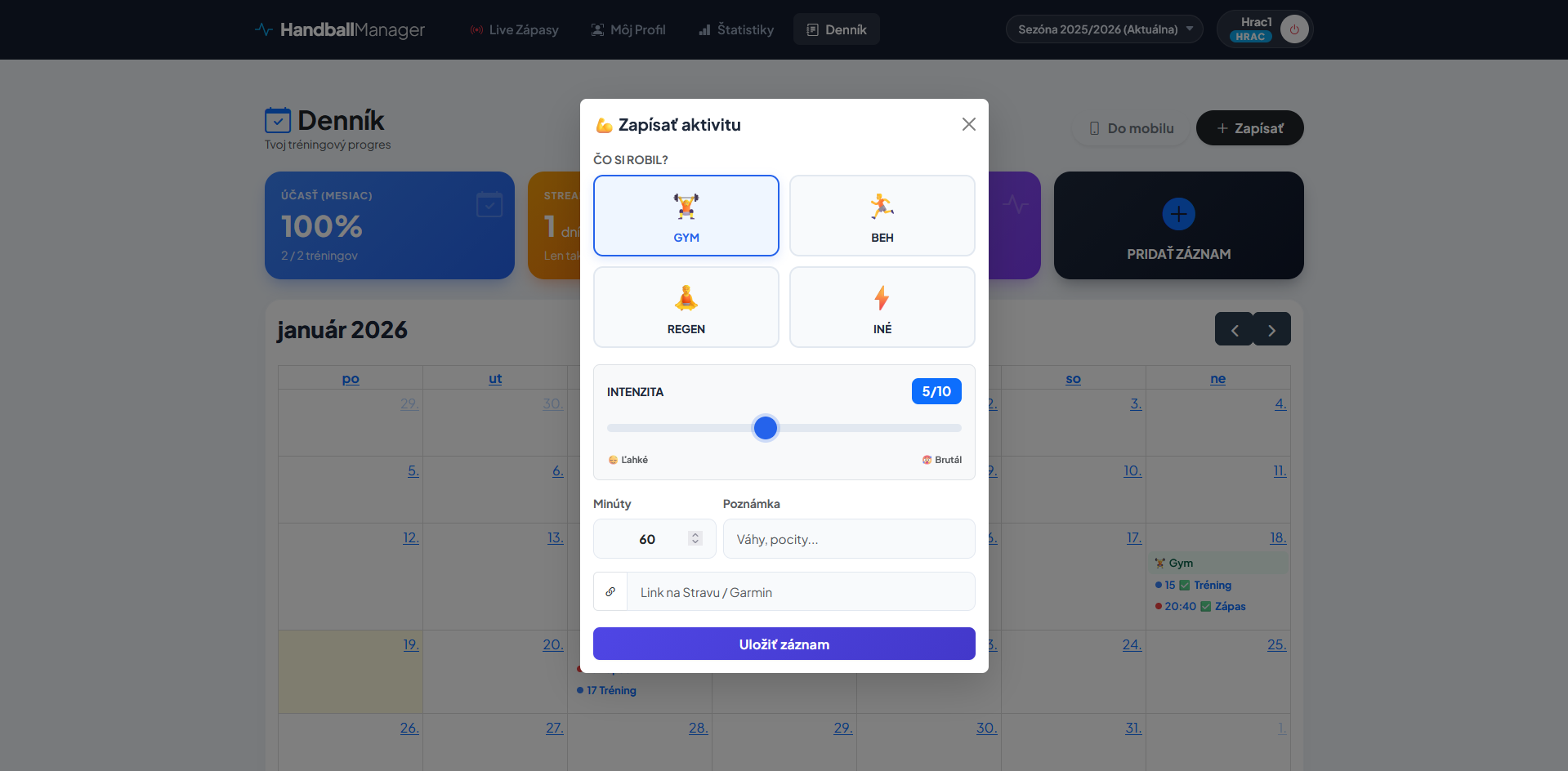The width and height of the screenshot is (1568, 771).
Task: Open the season selection dropdown
Action: 1103,29
